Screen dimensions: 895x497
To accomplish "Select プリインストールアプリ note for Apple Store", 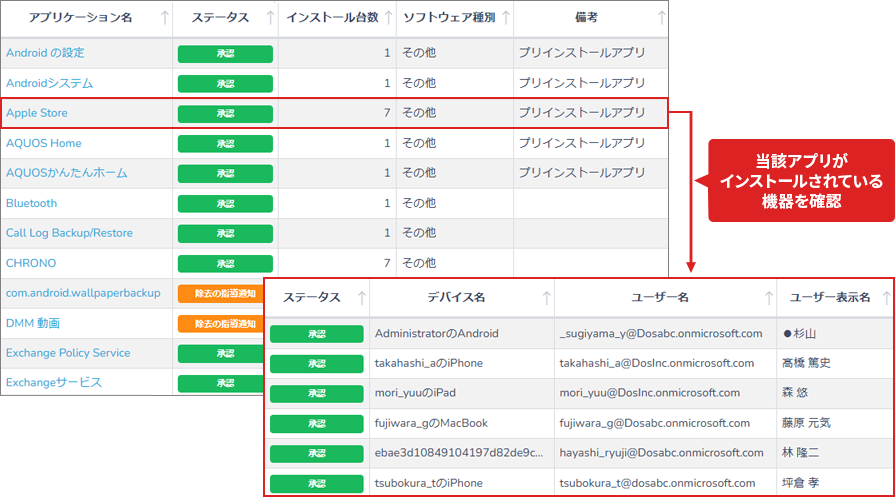I will [582, 113].
